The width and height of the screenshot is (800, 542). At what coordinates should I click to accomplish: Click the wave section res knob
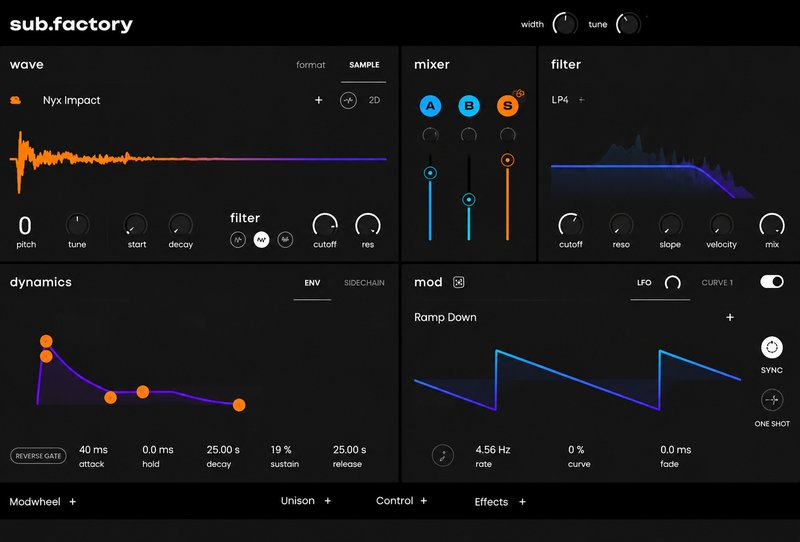368,225
